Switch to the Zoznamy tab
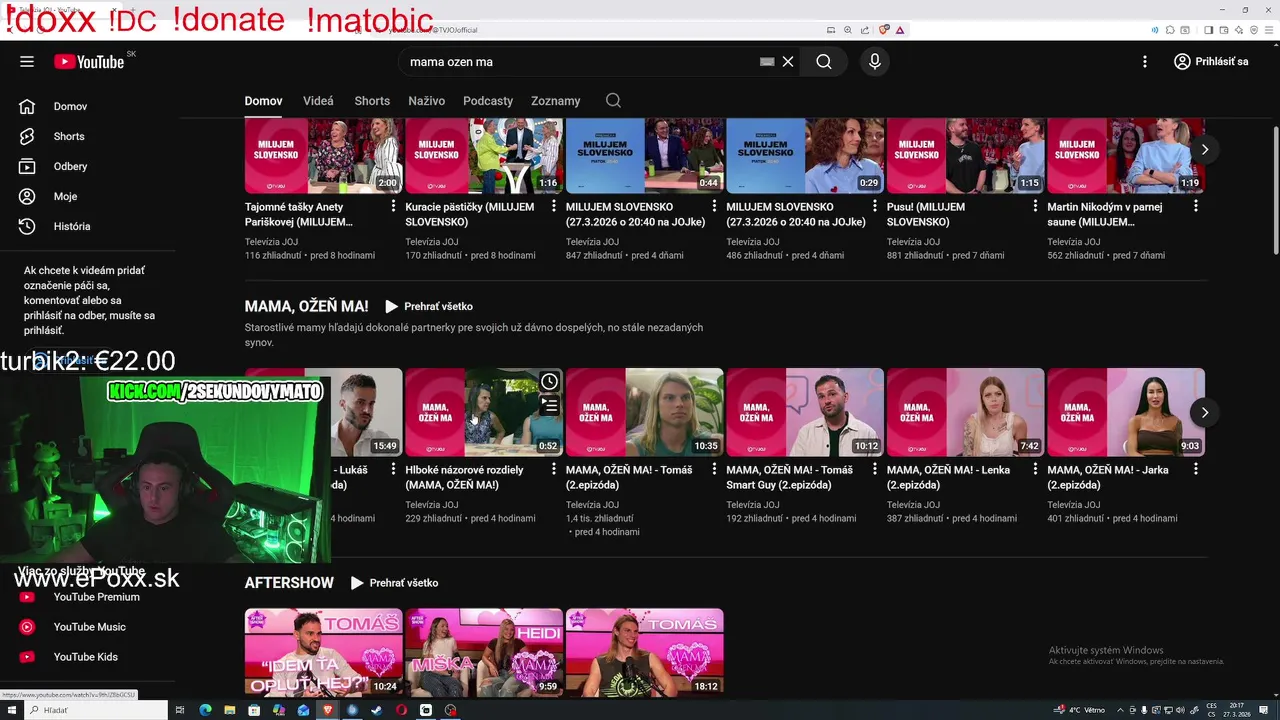1280x720 pixels. pyautogui.click(x=556, y=101)
